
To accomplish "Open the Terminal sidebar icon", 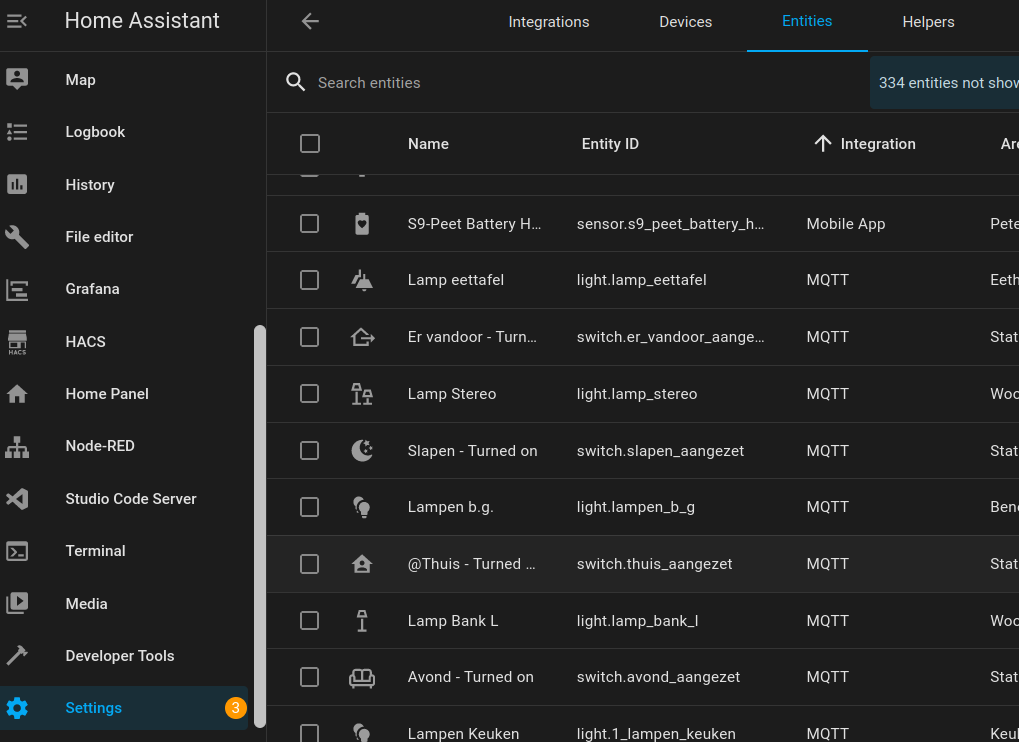I will 17,551.
